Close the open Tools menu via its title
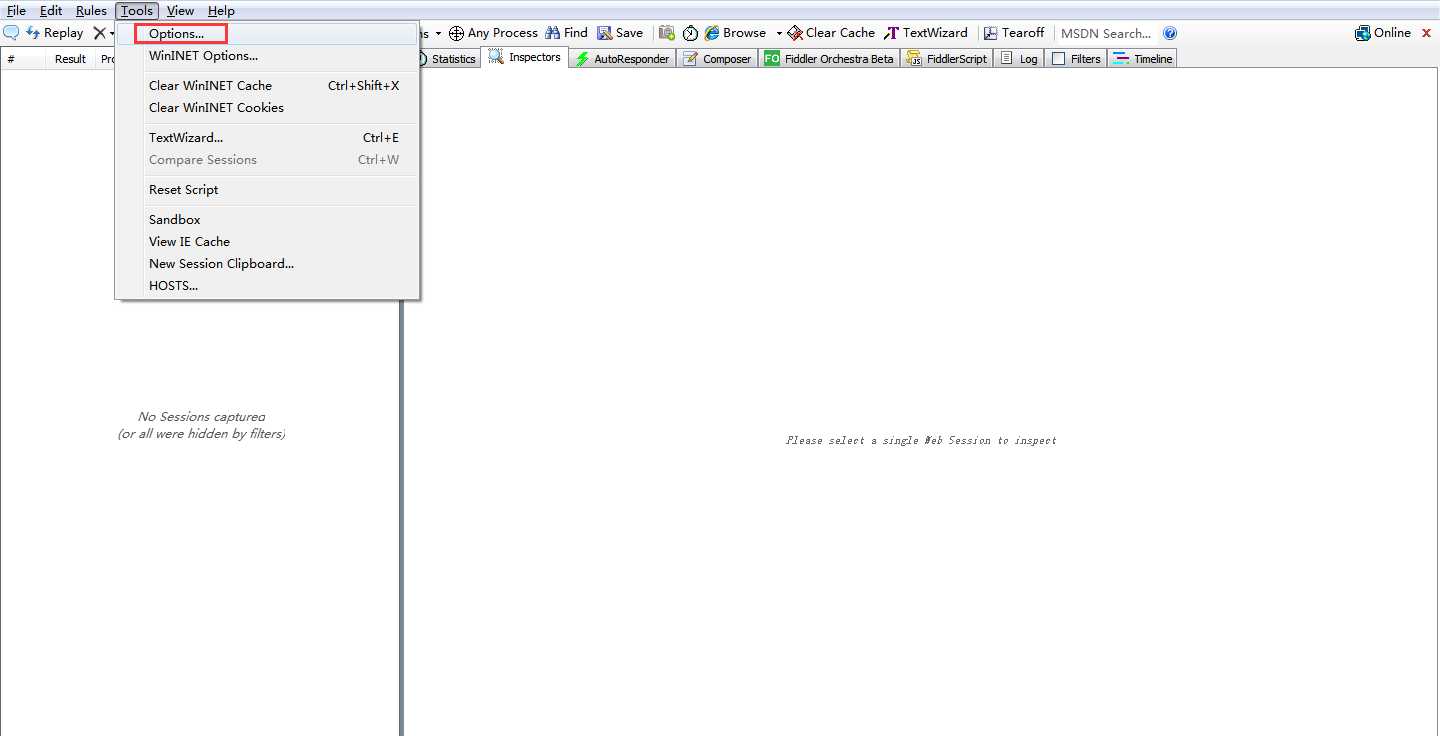Image resolution: width=1440 pixels, height=736 pixels. click(x=137, y=11)
